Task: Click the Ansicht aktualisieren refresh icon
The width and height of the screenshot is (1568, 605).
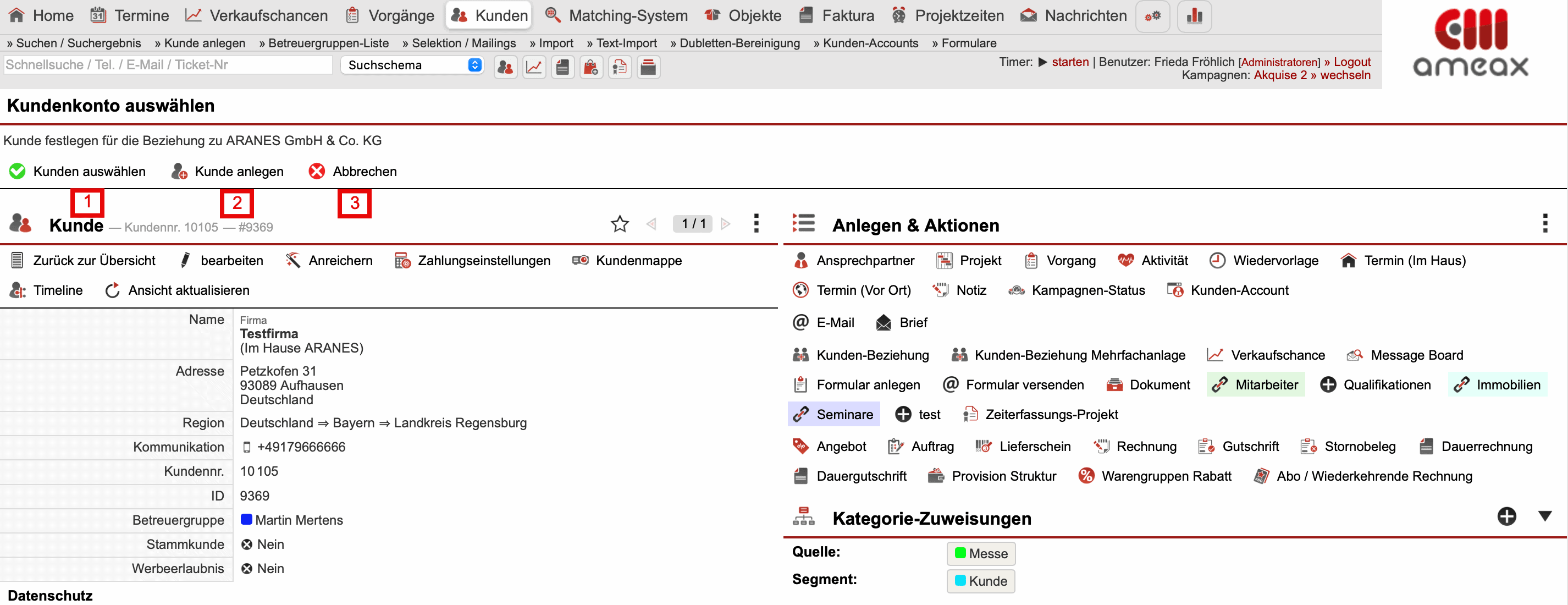Action: 113,290
